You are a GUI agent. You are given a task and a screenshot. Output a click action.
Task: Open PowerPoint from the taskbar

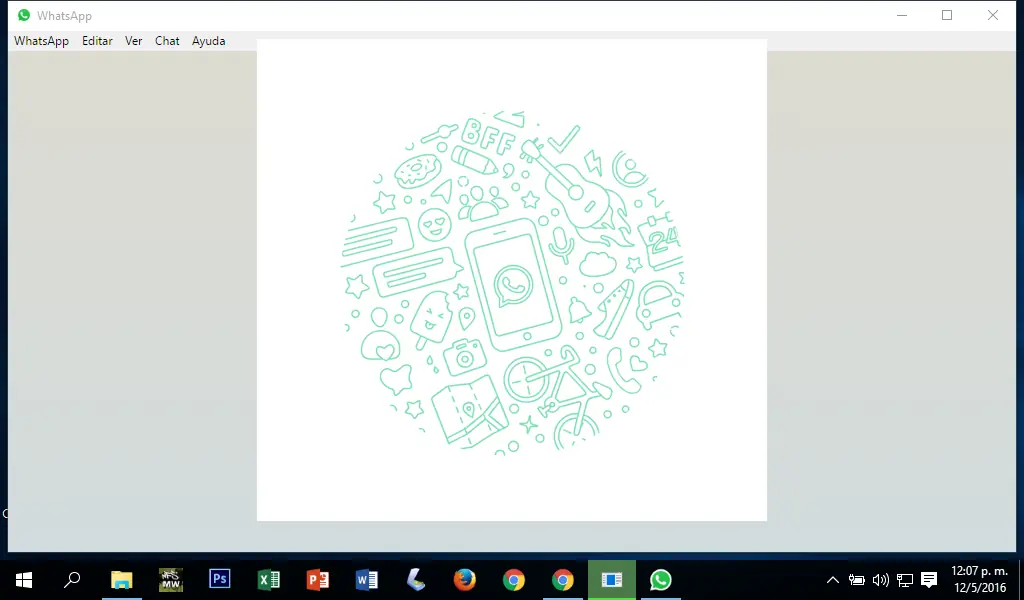[x=317, y=580]
